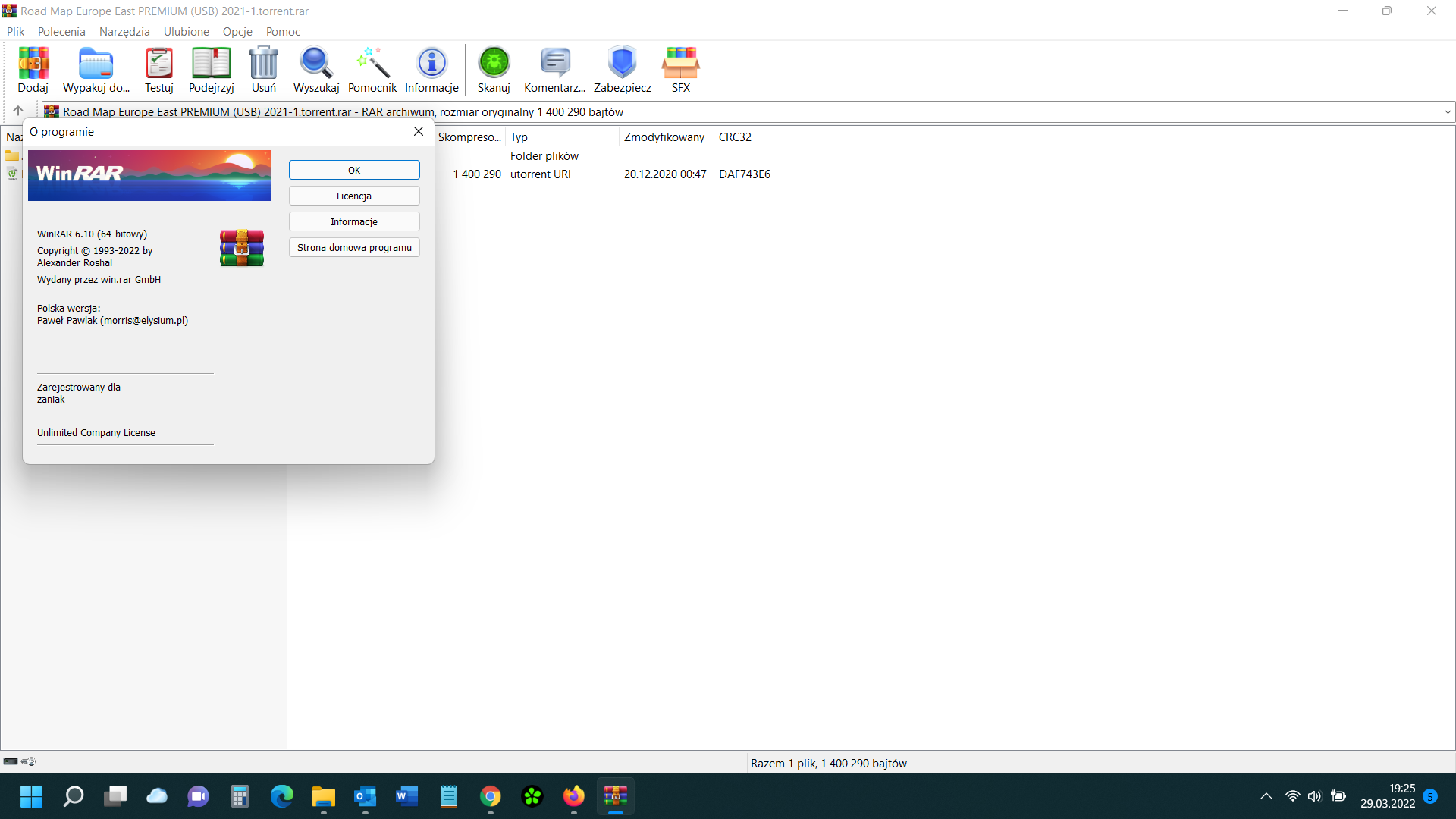This screenshot has height=819, width=1456.
Task: Launch the Pomocnik wizard
Action: tap(372, 70)
